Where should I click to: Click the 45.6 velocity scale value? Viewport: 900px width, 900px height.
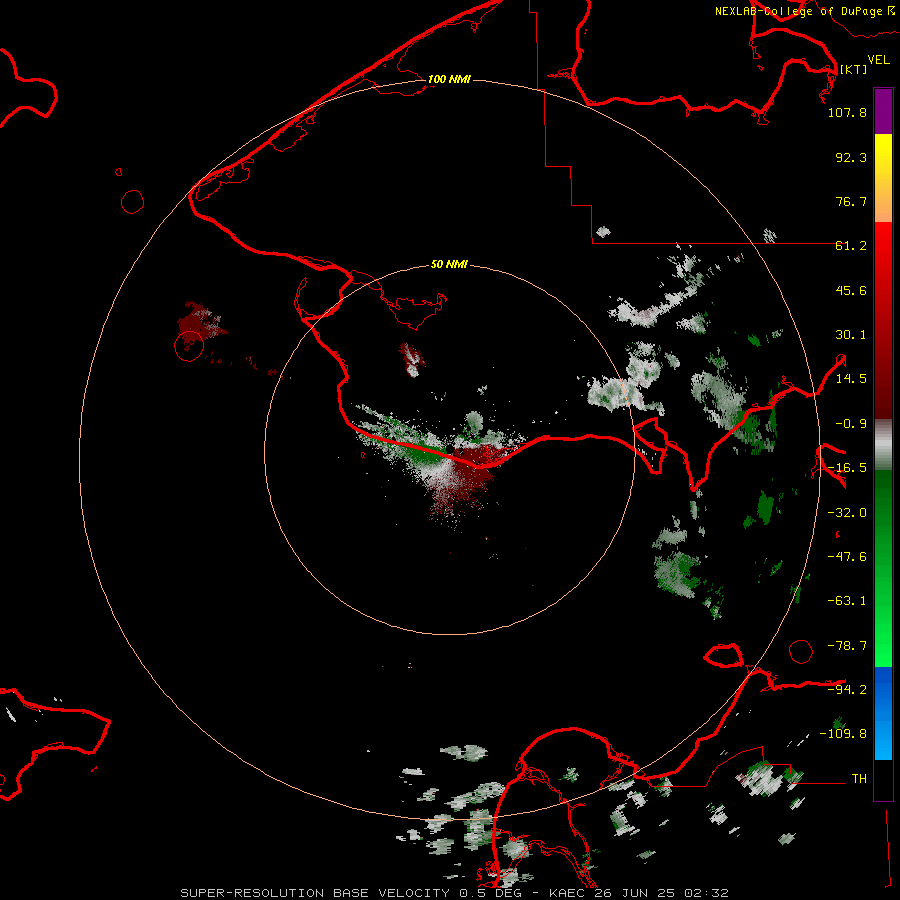tap(851, 290)
